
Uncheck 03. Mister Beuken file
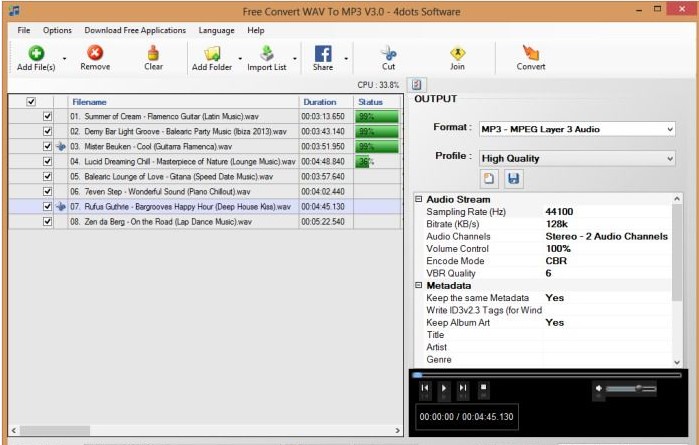click(x=47, y=146)
